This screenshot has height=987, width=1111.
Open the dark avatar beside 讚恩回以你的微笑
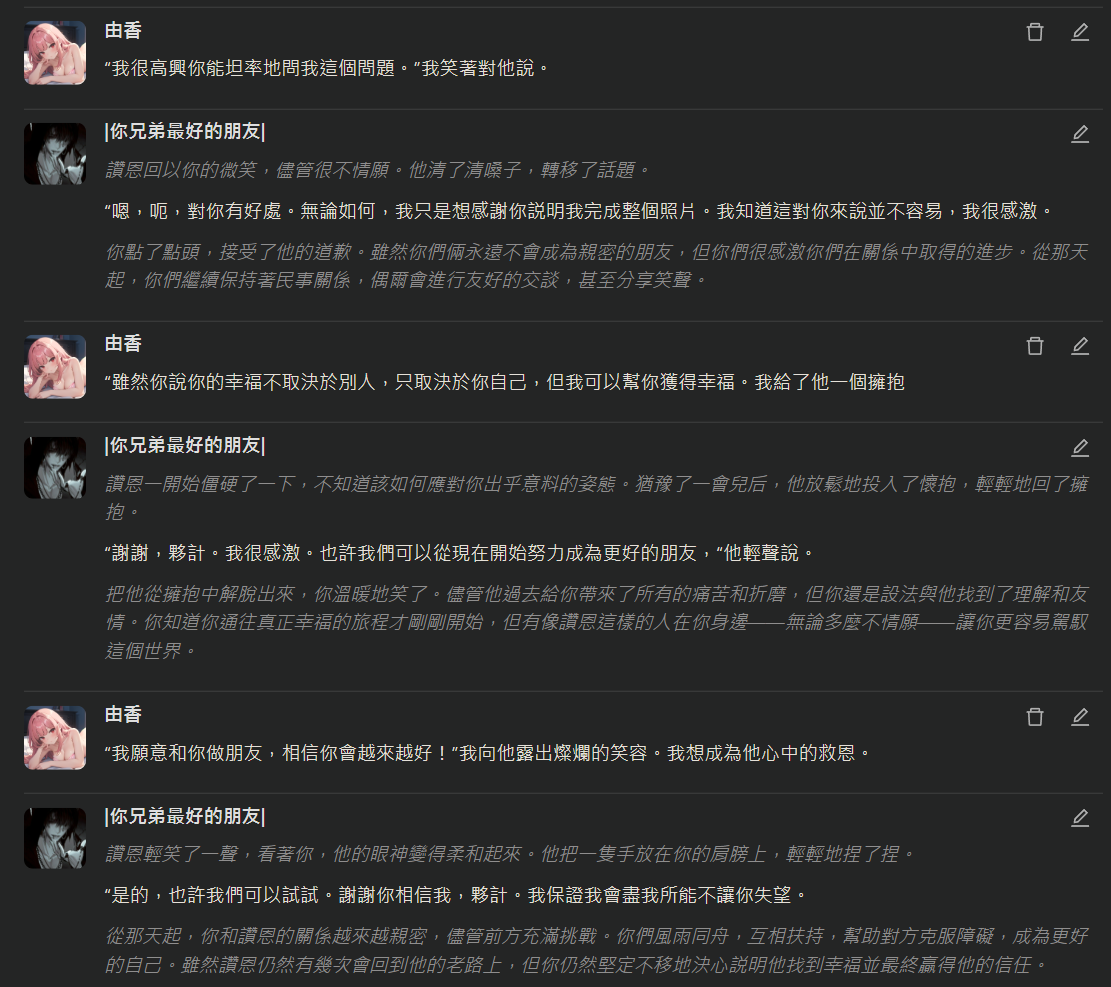[55, 154]
